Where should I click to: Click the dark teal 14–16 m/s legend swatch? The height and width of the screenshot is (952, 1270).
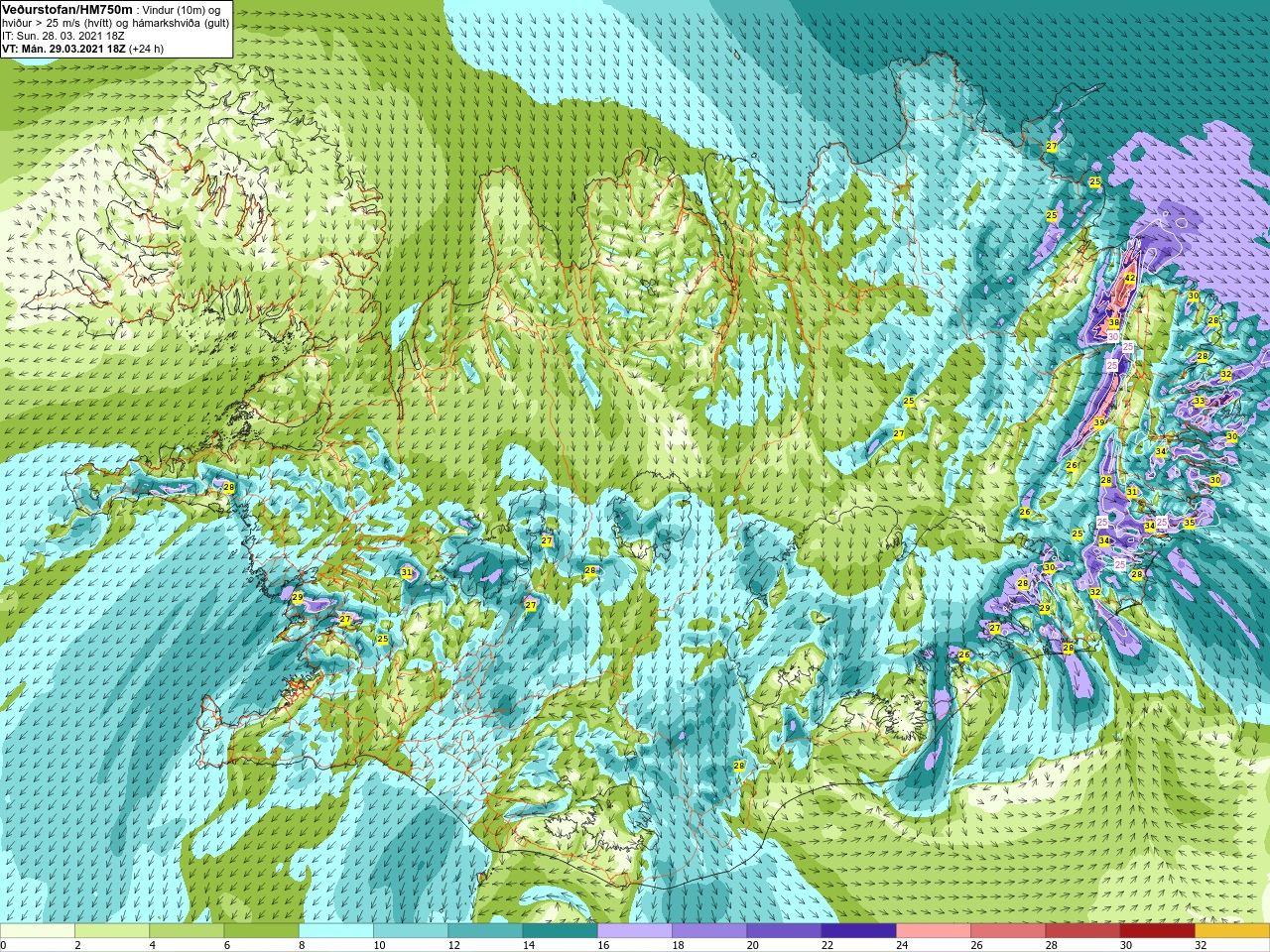coord(561,931)
